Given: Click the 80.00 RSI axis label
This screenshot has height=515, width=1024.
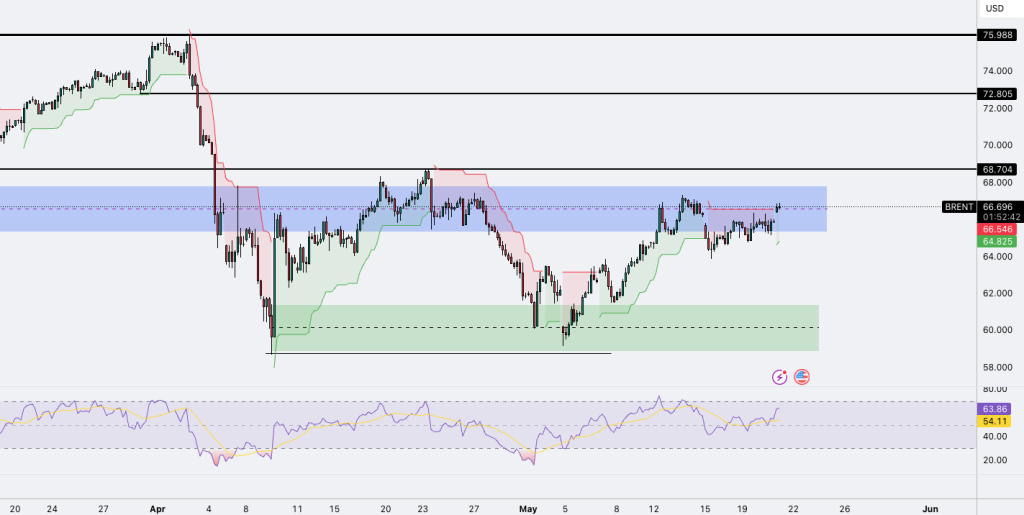Looking at the screenshot, I should click(x=996, y=390).
